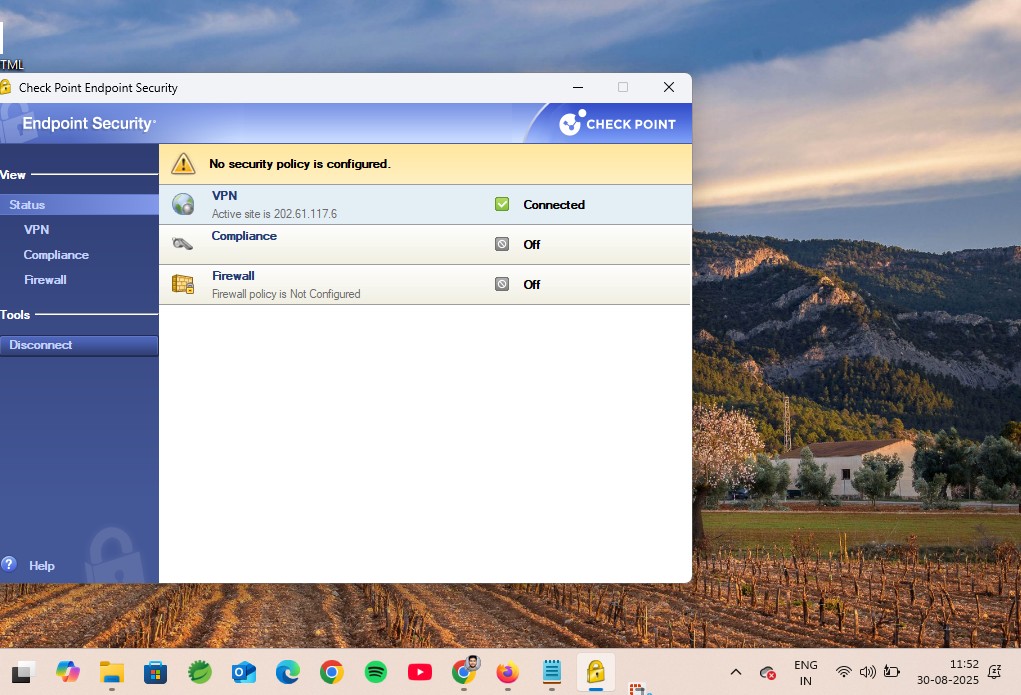Click the Check Point logo
1021x695 pixels.
[617, 123]
